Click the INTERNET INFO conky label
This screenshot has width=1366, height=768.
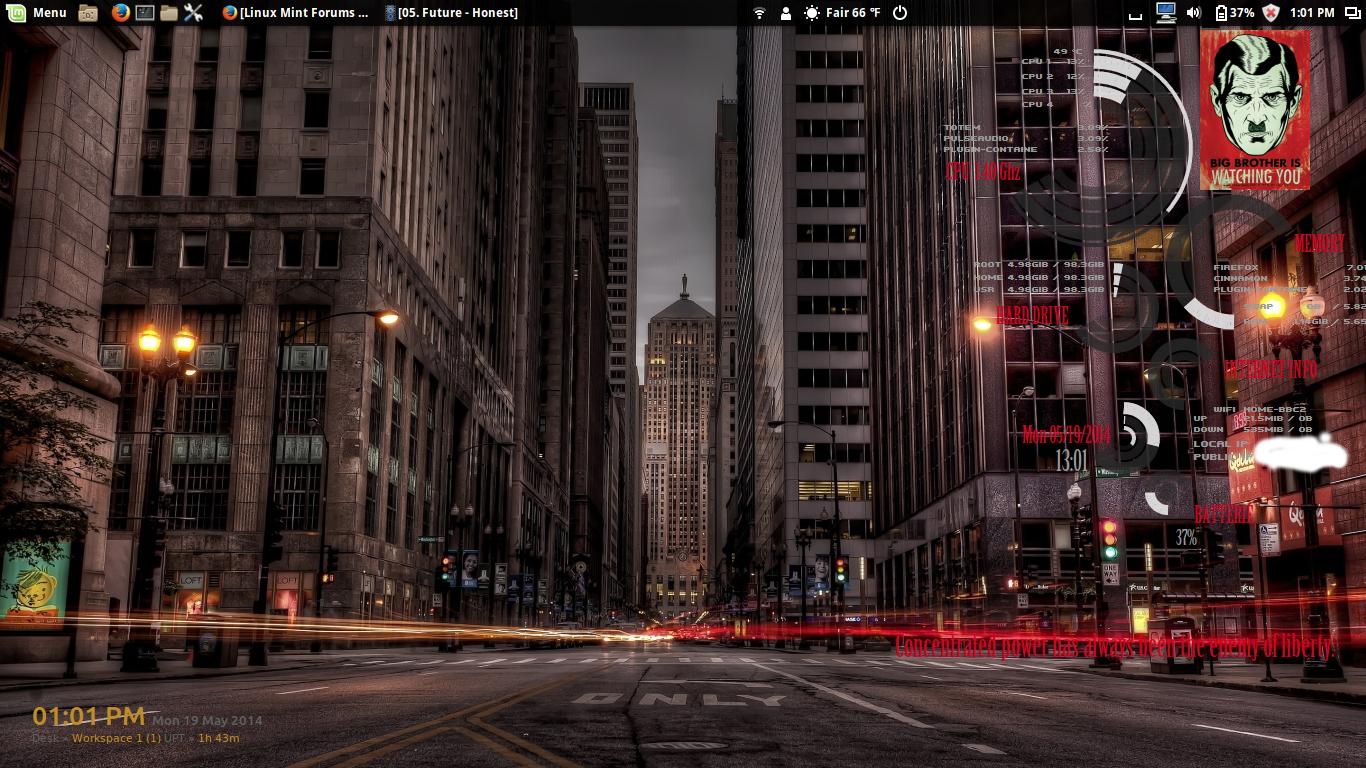click(x=1270, y=369)
